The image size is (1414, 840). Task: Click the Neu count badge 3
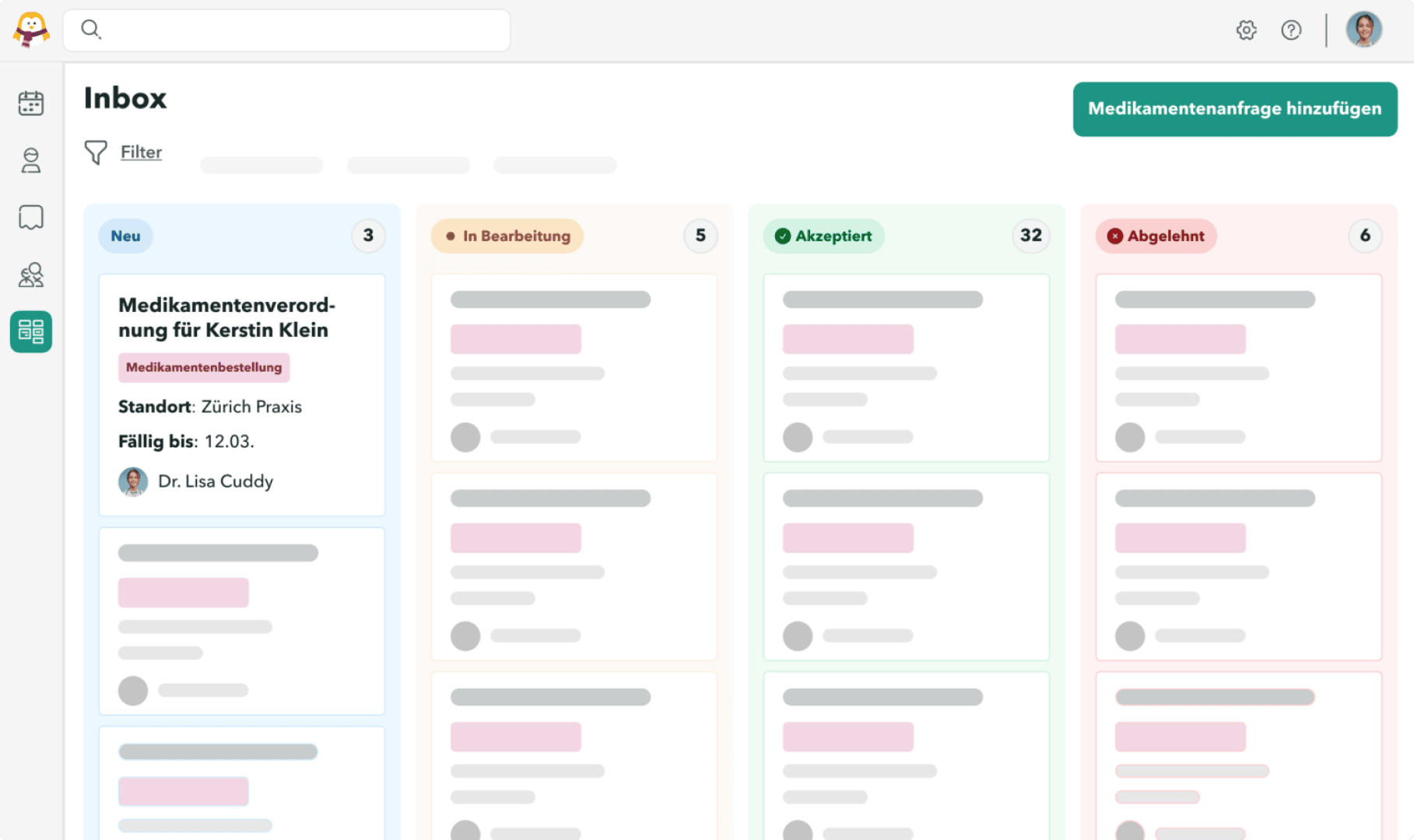coord(368,236)
